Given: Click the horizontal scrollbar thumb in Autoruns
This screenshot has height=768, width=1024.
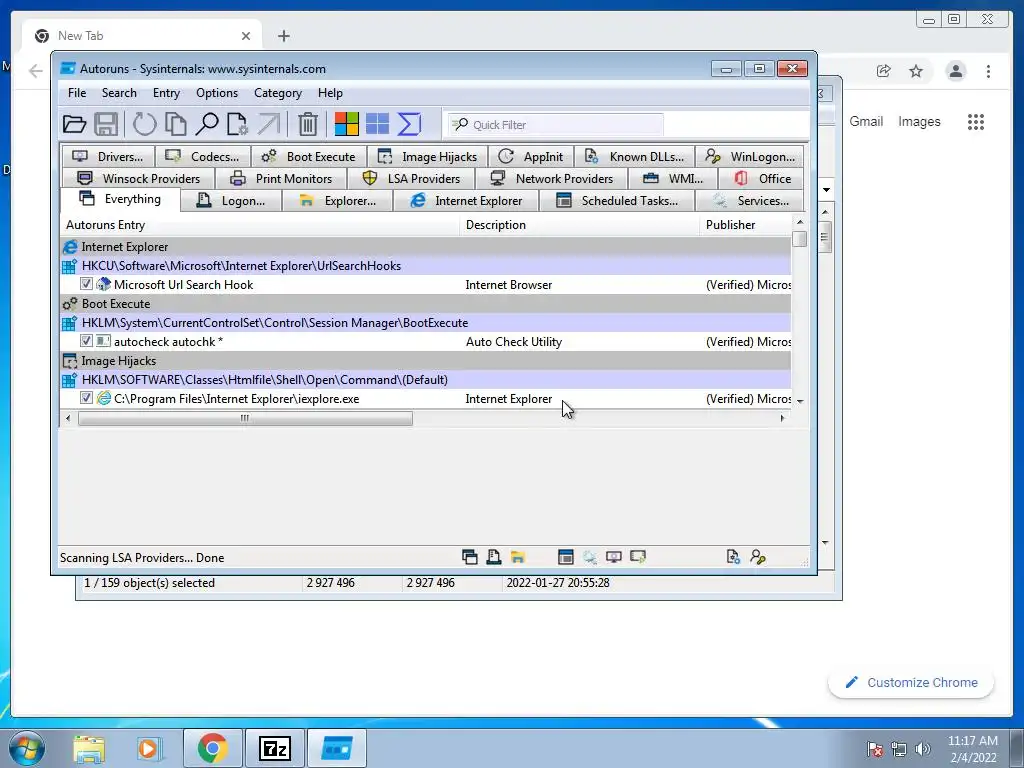Looking at the screenshot, I should click(x=245, y=418).
